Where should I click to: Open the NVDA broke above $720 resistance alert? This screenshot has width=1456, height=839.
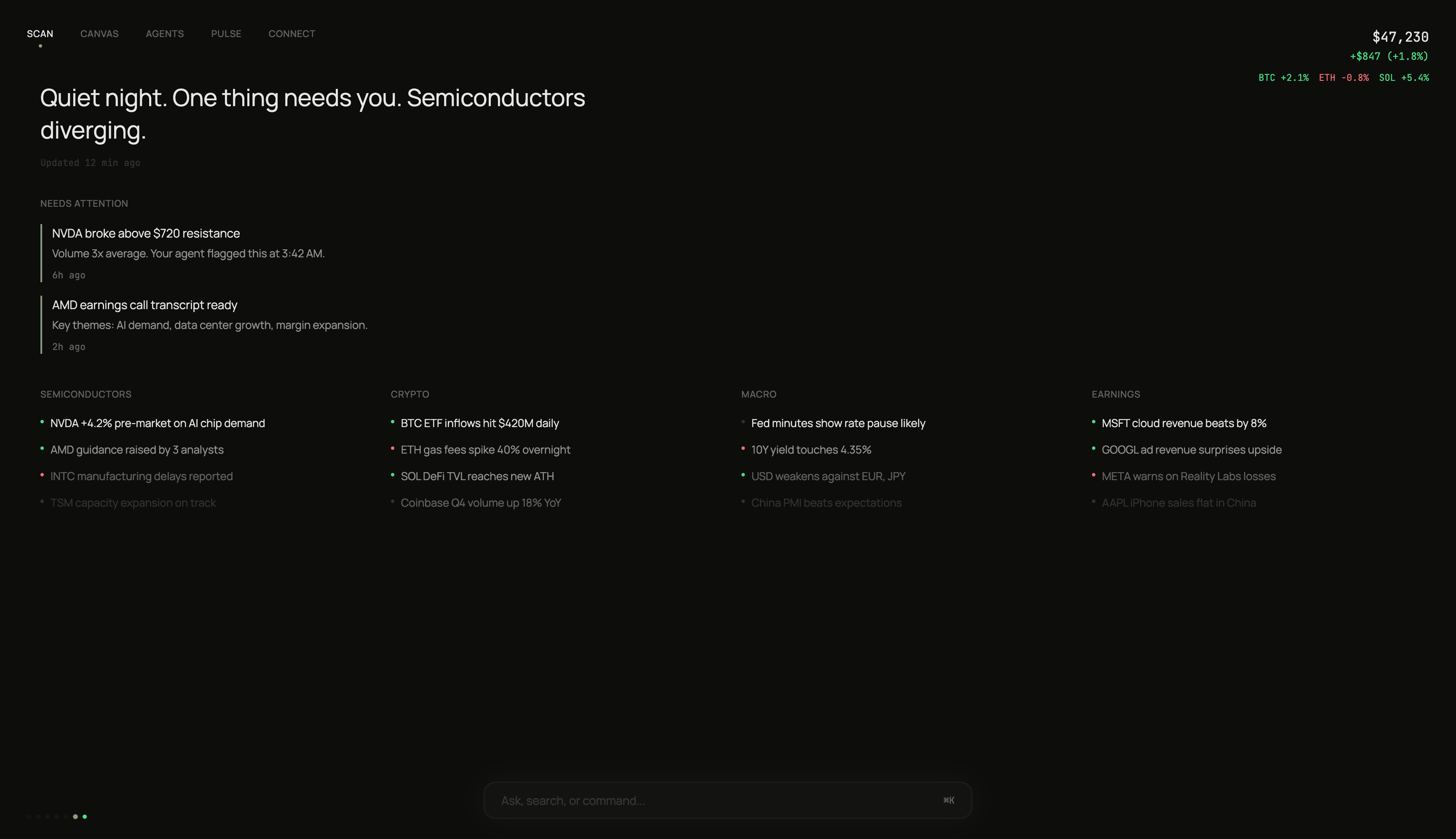coord(146,233)
